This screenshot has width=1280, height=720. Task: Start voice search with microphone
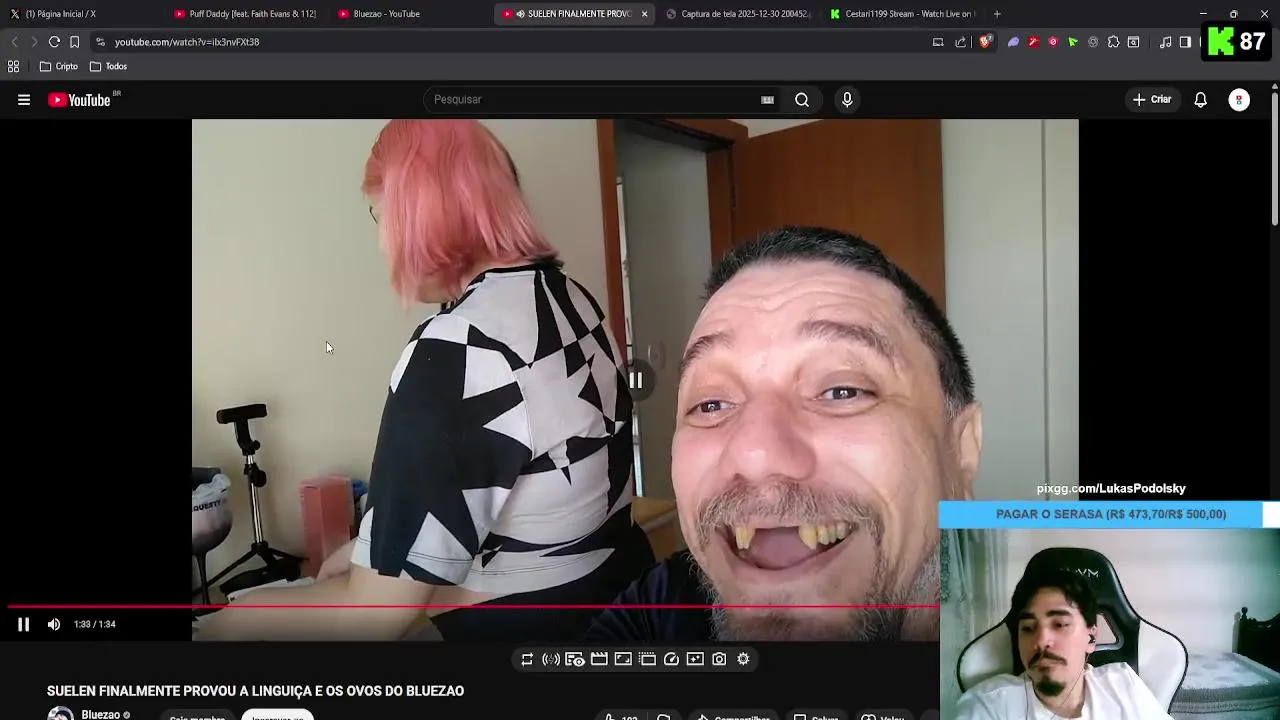pos(847,100)
